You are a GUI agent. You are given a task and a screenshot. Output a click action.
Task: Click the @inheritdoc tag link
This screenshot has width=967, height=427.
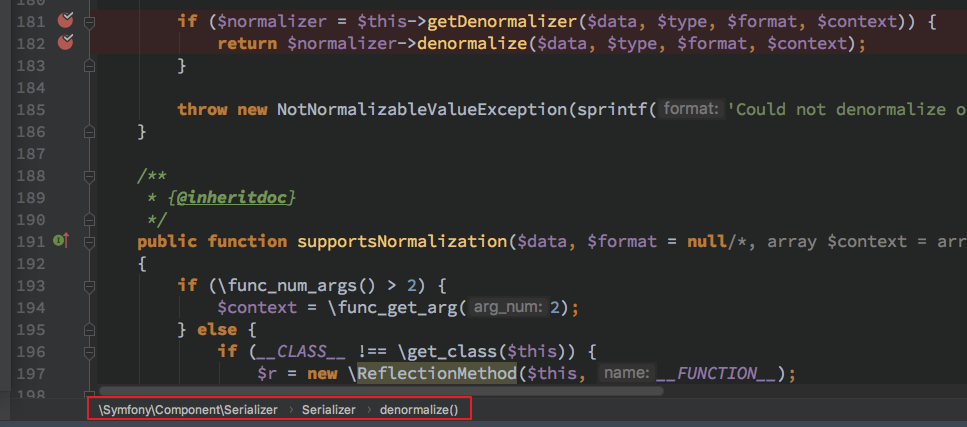(235, 197)
